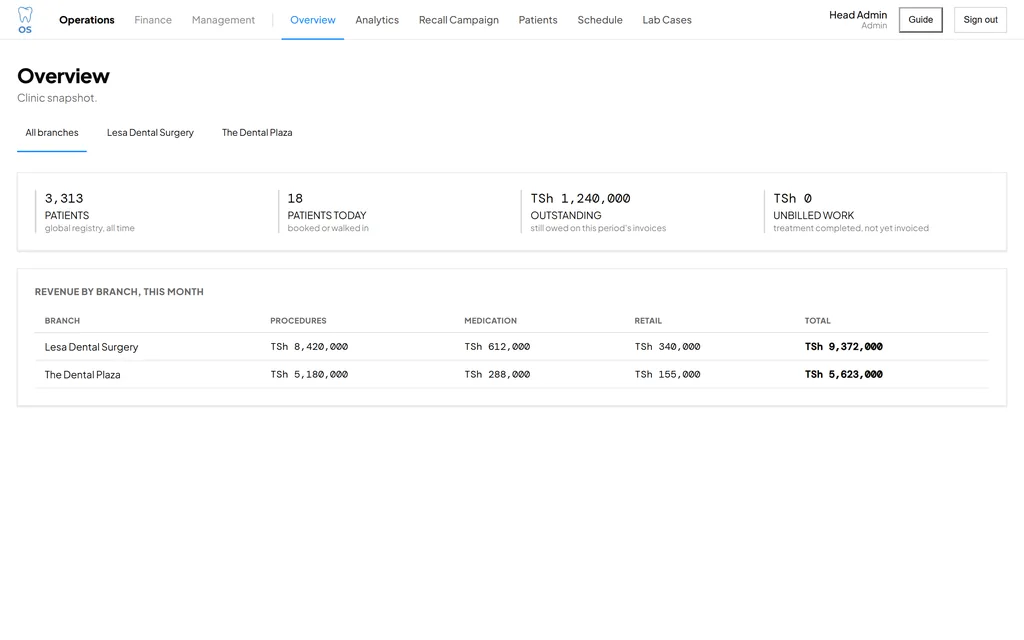Click total value TSh 9,372,000
The width and height of the screenshot is (1024, 640).
[x=844, y=347]
